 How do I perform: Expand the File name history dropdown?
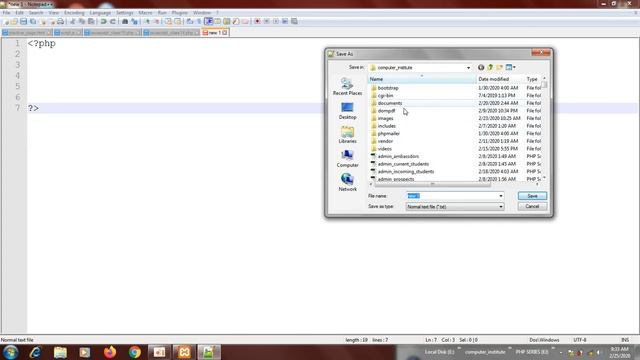[501, 196]
